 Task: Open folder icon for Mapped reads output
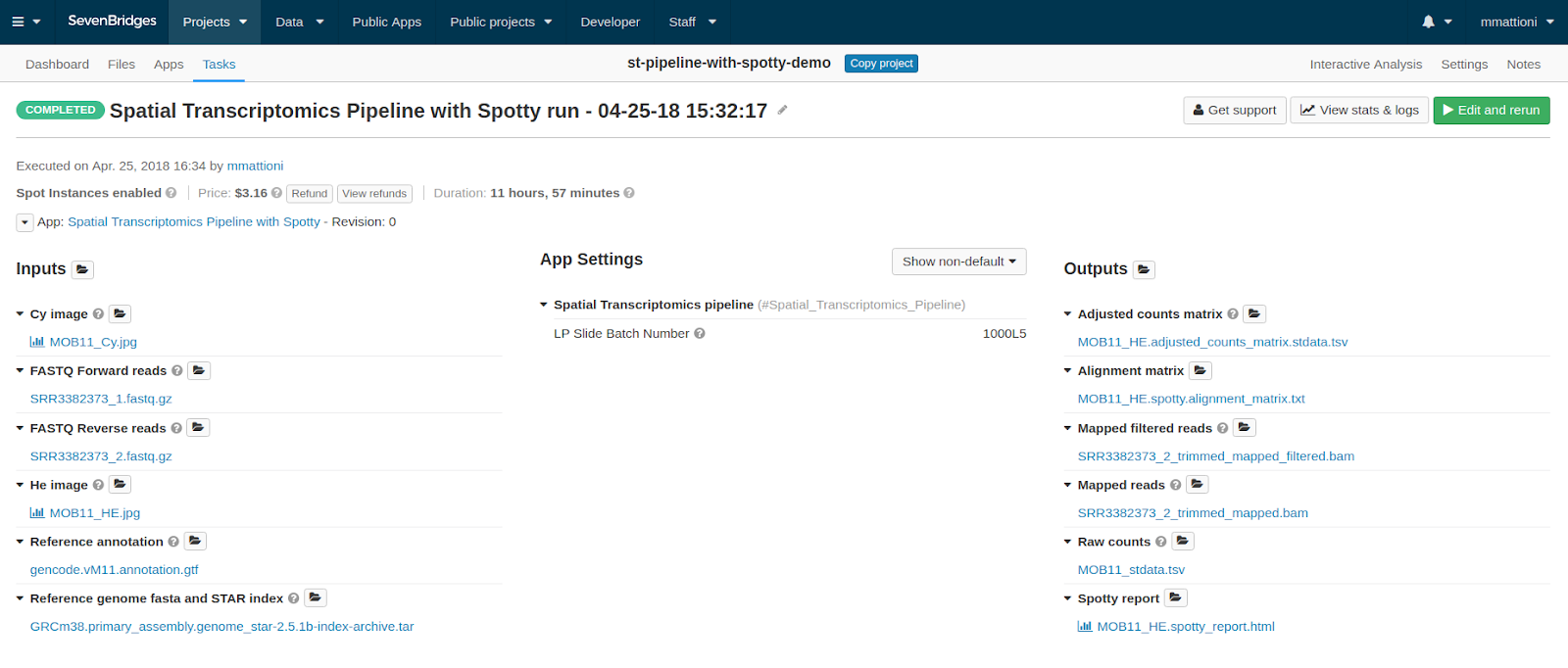click(1197, 484)
